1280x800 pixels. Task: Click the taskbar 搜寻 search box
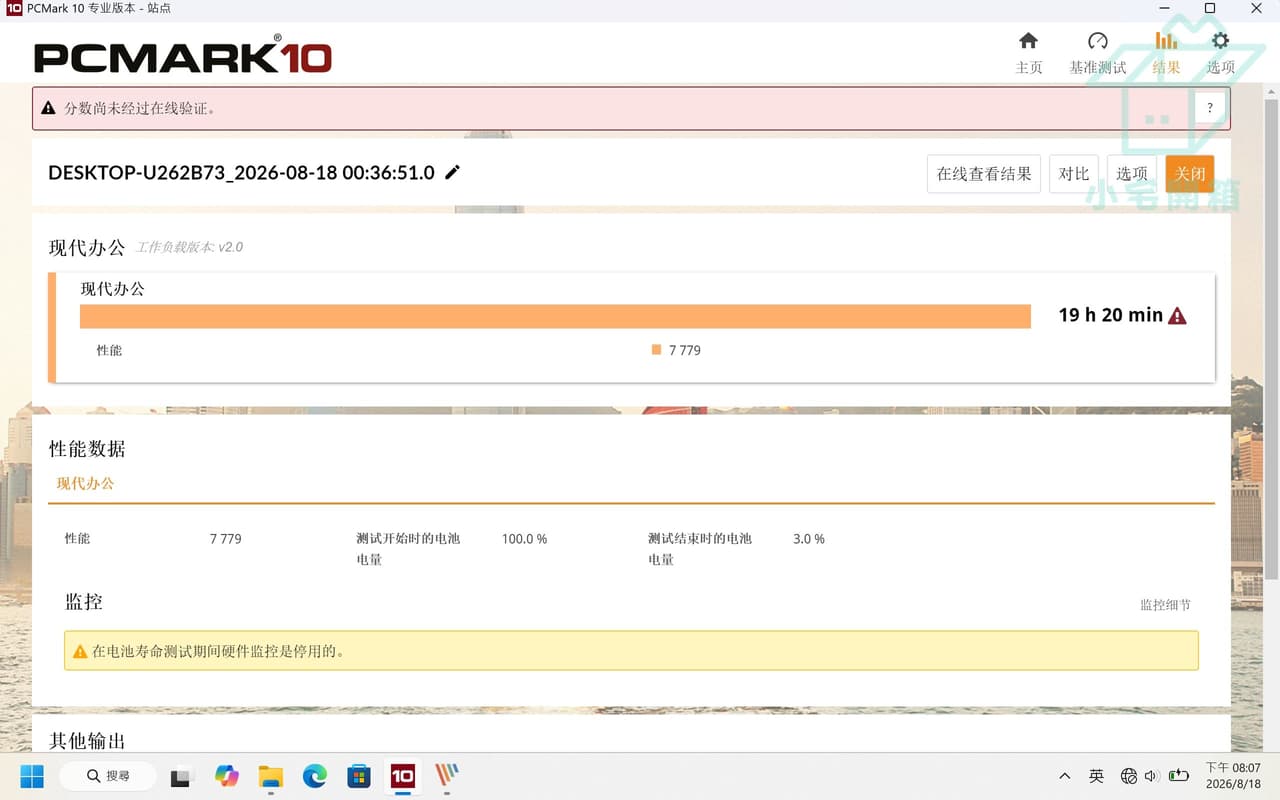pyautogui.click(x=108, y=776)
